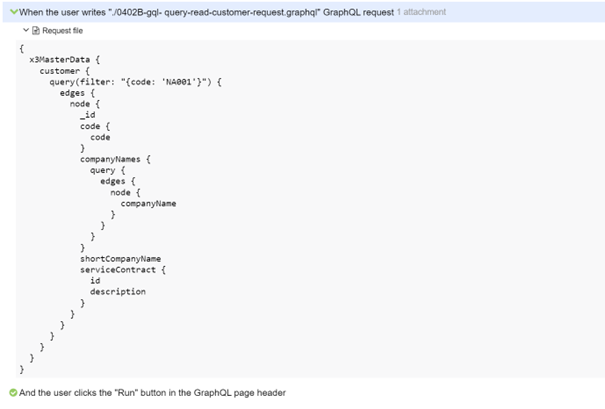Viewport: 605px width, 409px height.
Task: Click the "description" field line
Action: pos(117,291)
